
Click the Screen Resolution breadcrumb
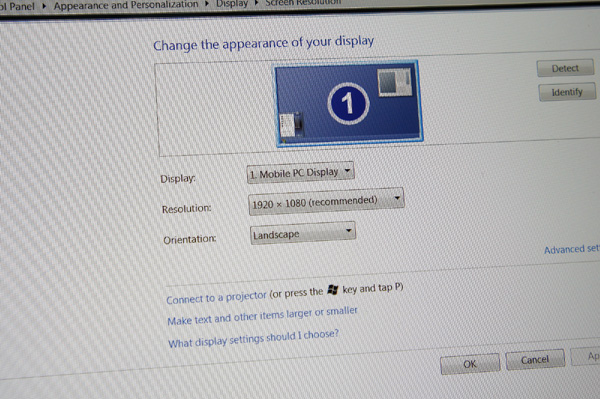coord(303,2)
